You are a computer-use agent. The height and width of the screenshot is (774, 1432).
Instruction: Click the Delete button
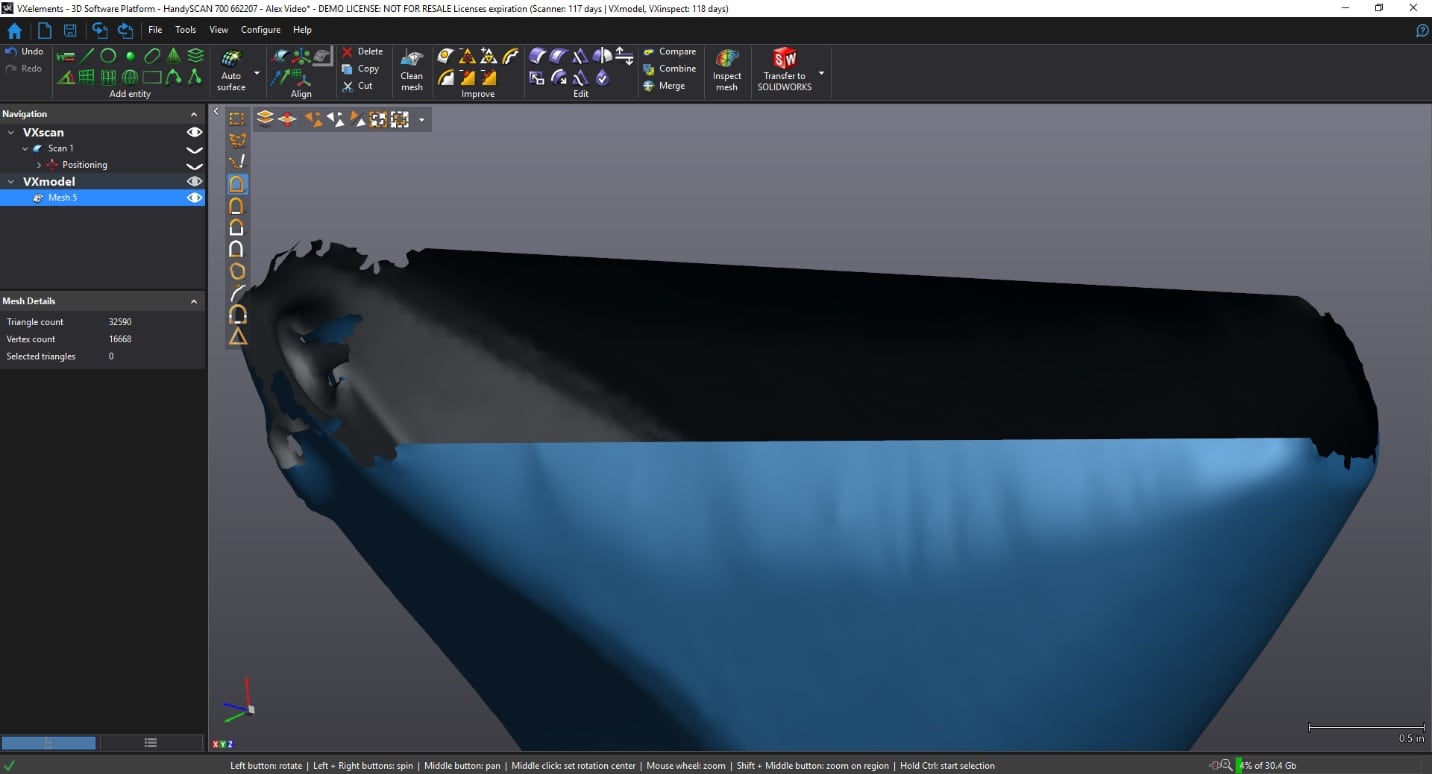click(361, 52)
